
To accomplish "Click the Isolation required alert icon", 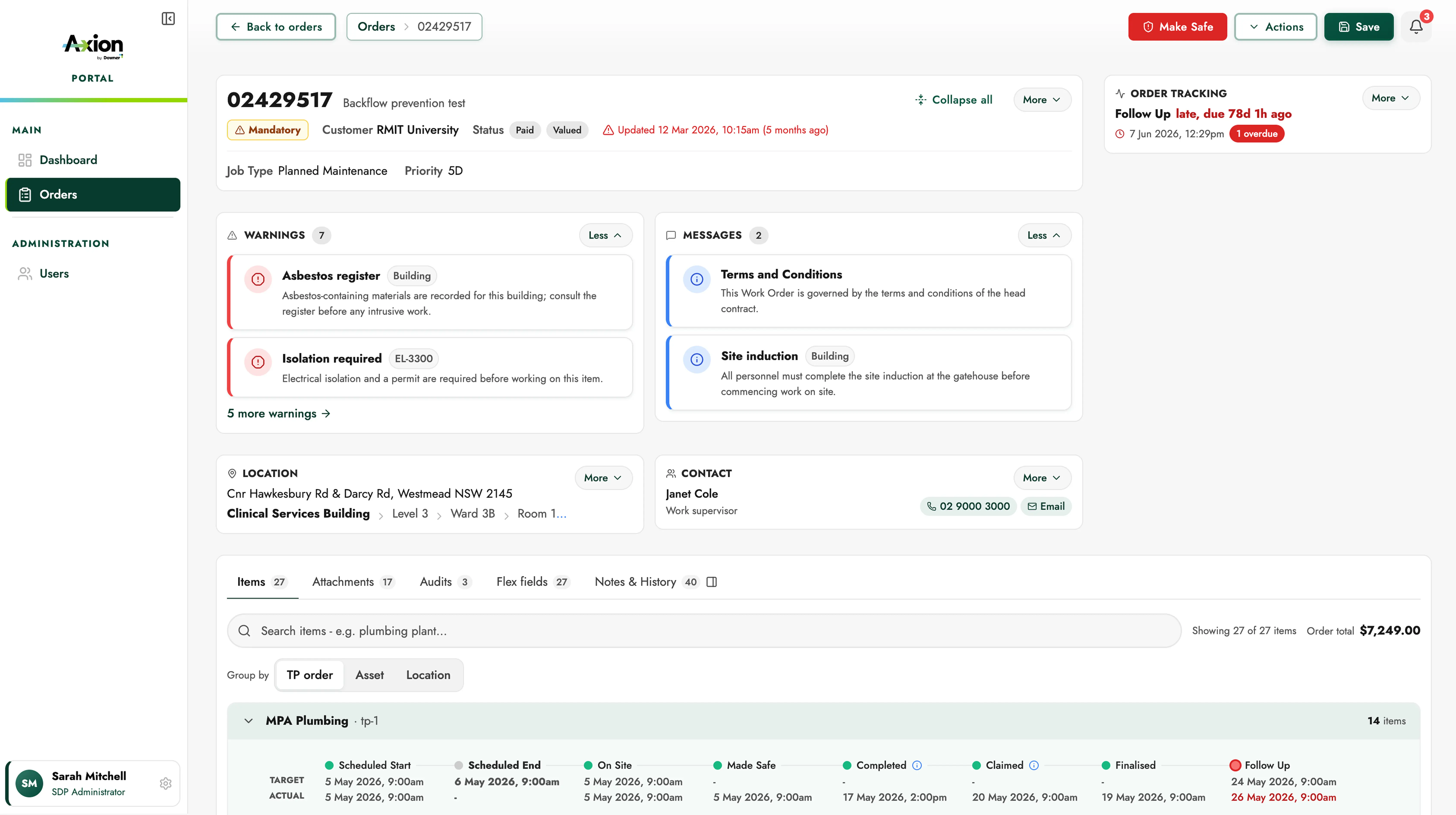I will 258,362.
